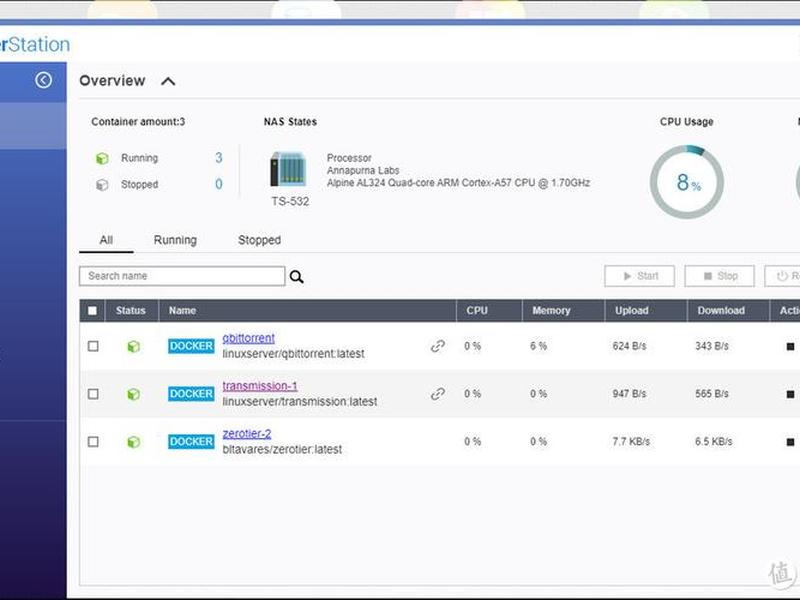Screen dimensions: 800x600
Task: Sort by the Status column header
Action: pyautogui.click(x=131, y=311)
